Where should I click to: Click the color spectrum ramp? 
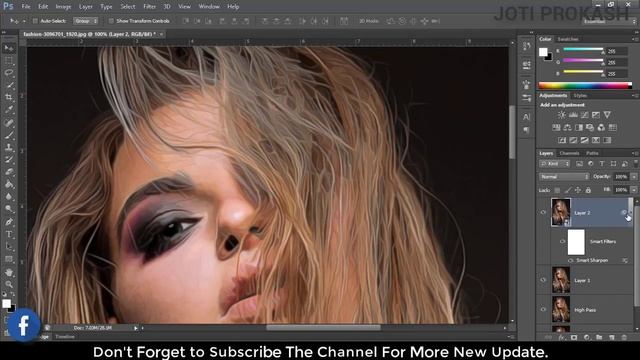tap(585, 85)
